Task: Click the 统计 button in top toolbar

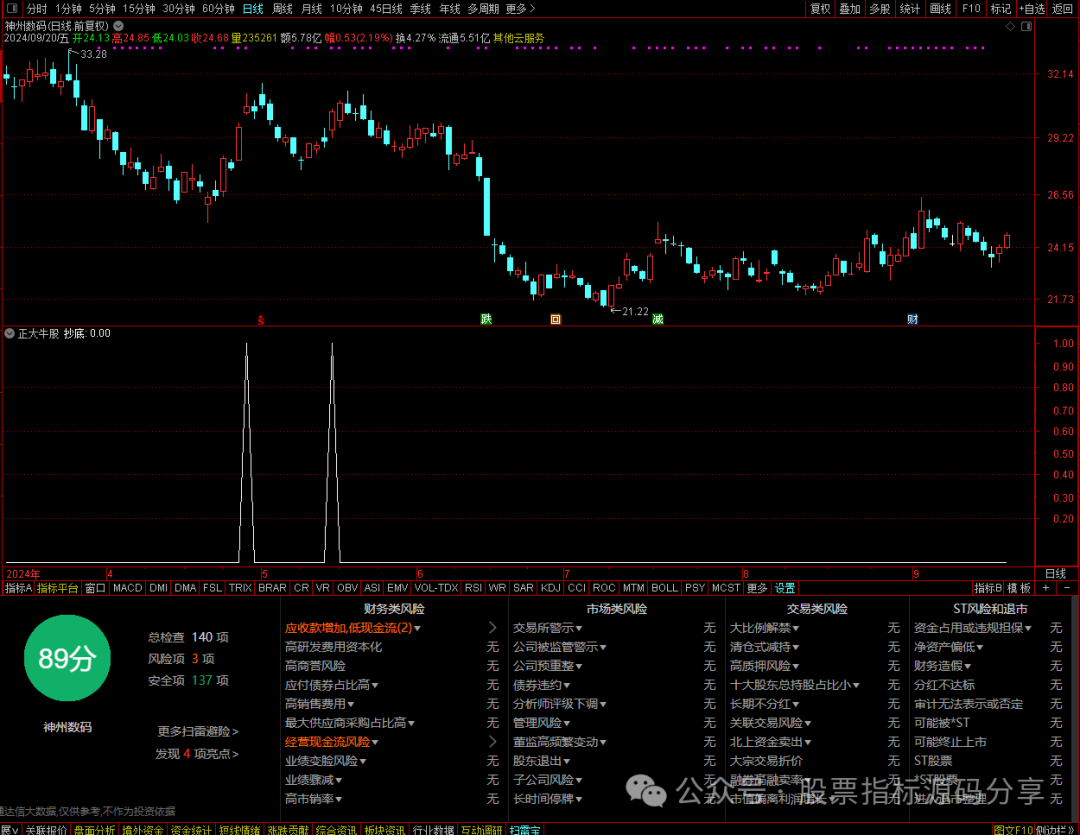Action: pyautogui.click(x=910, y=8)
